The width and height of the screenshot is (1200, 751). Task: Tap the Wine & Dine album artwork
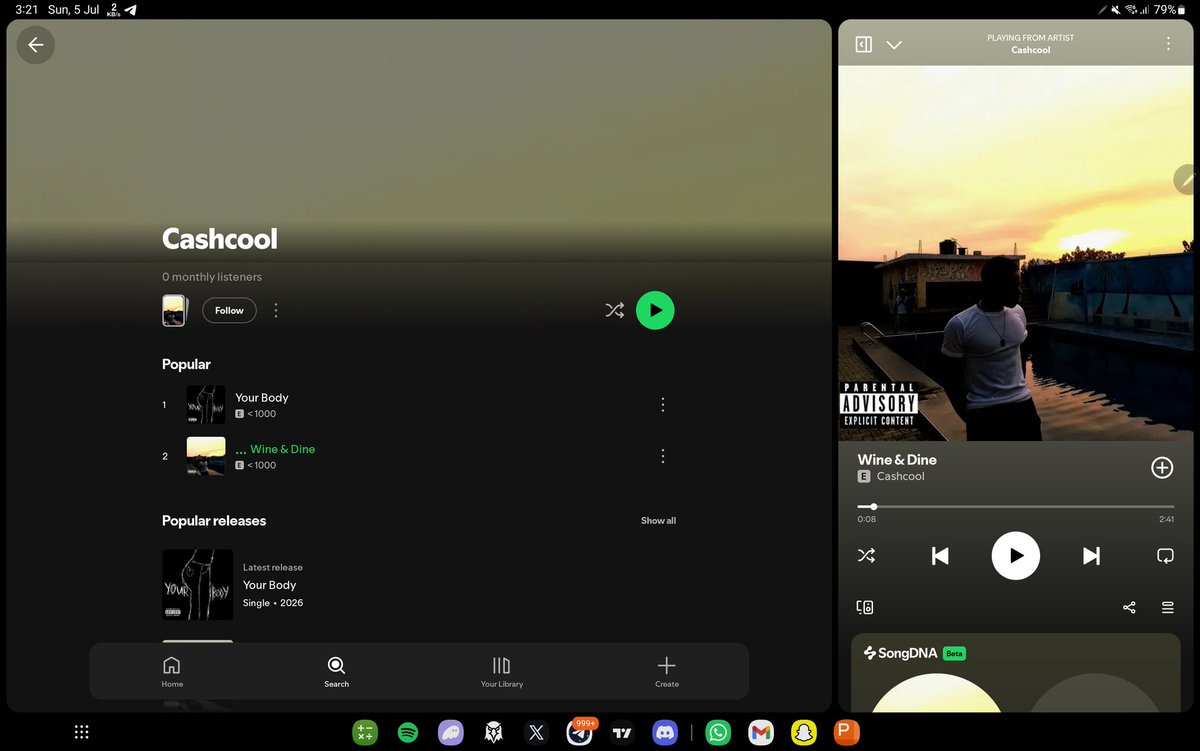point(1016,253)
